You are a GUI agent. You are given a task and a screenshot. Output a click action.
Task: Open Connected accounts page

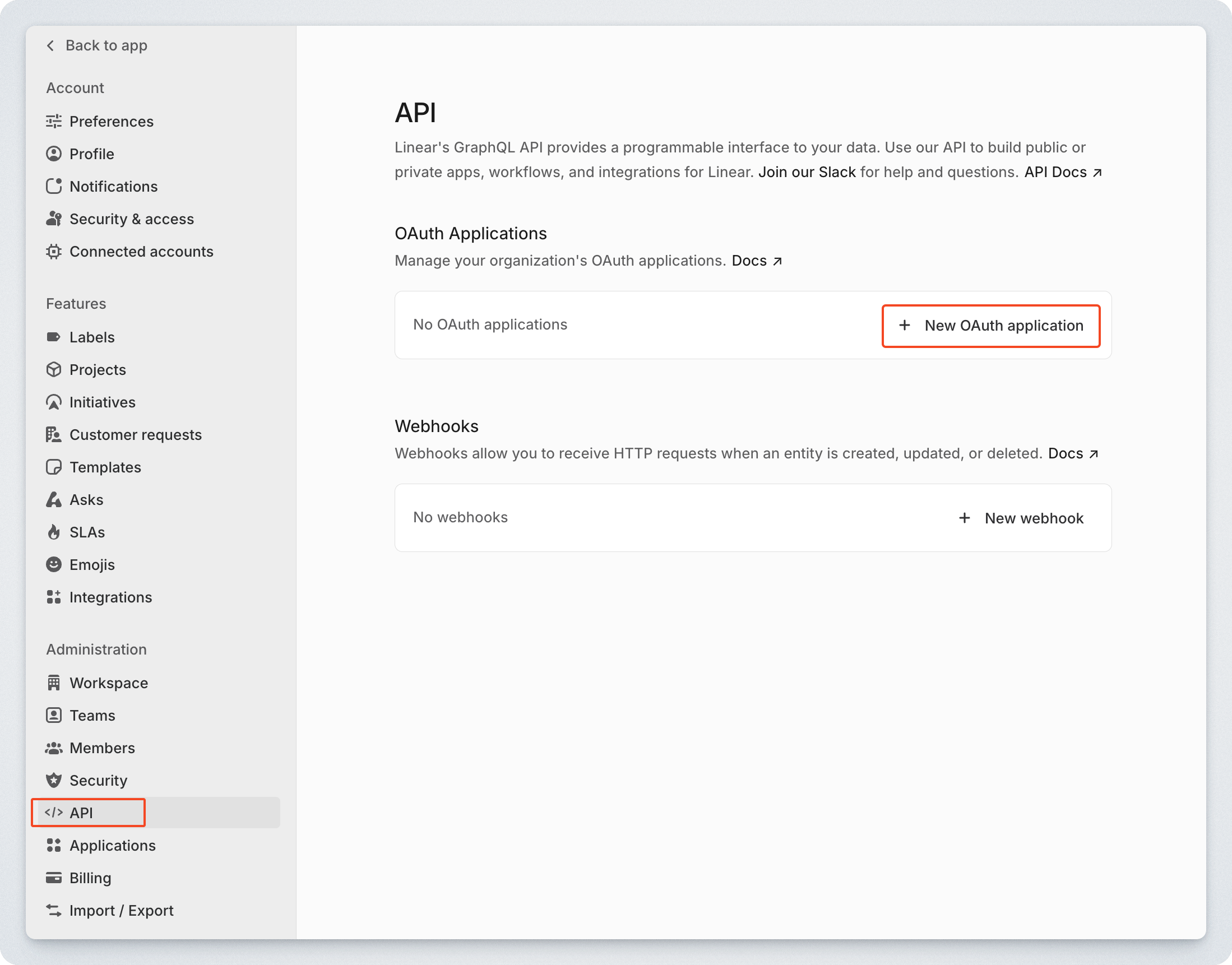click(141, 252)
